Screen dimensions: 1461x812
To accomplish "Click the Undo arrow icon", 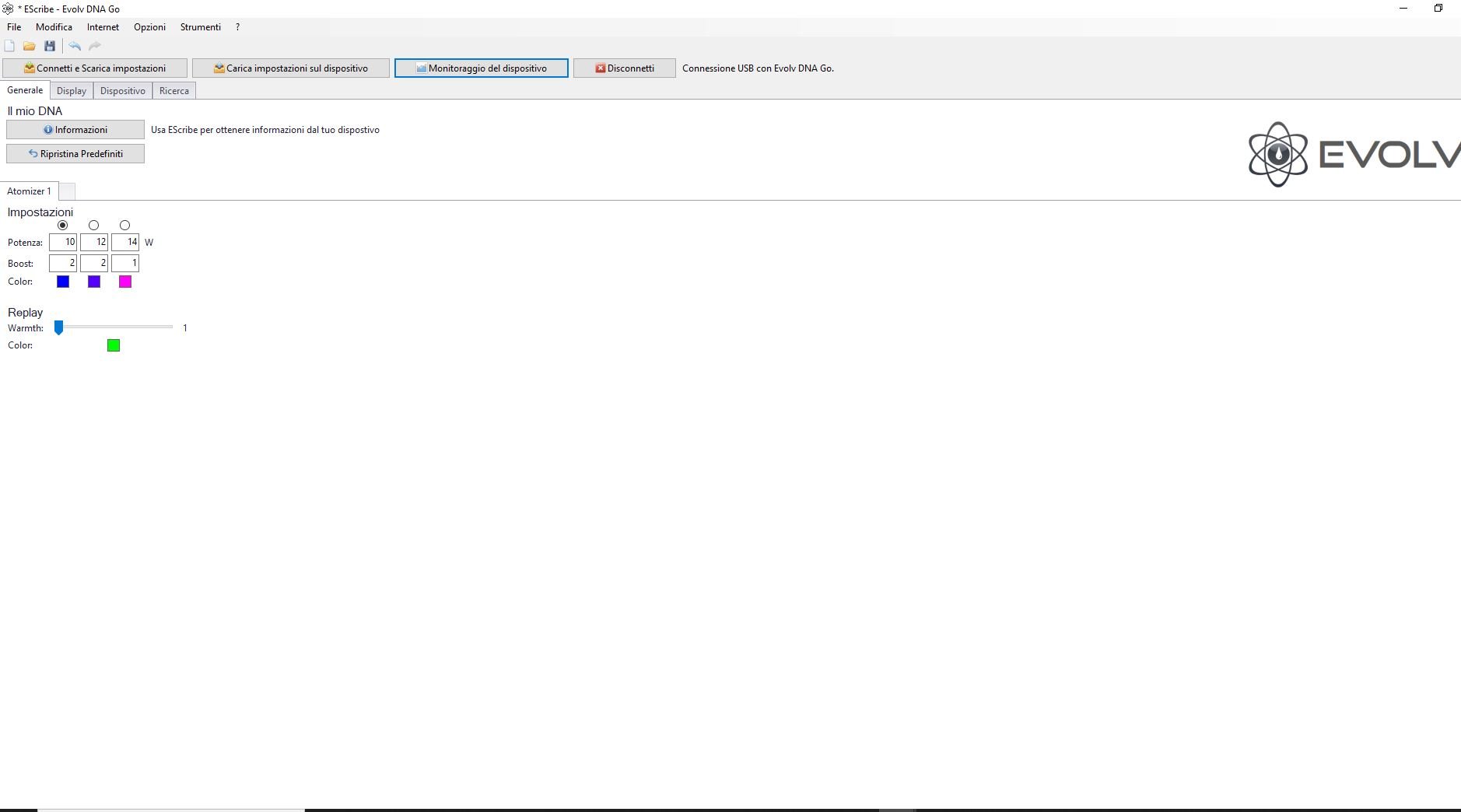I will [x=75, y=47].
